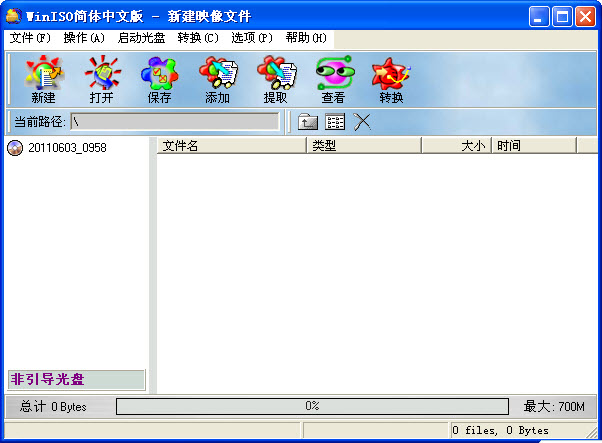Click the 当前路径 path input field

[x=175, y=122]
